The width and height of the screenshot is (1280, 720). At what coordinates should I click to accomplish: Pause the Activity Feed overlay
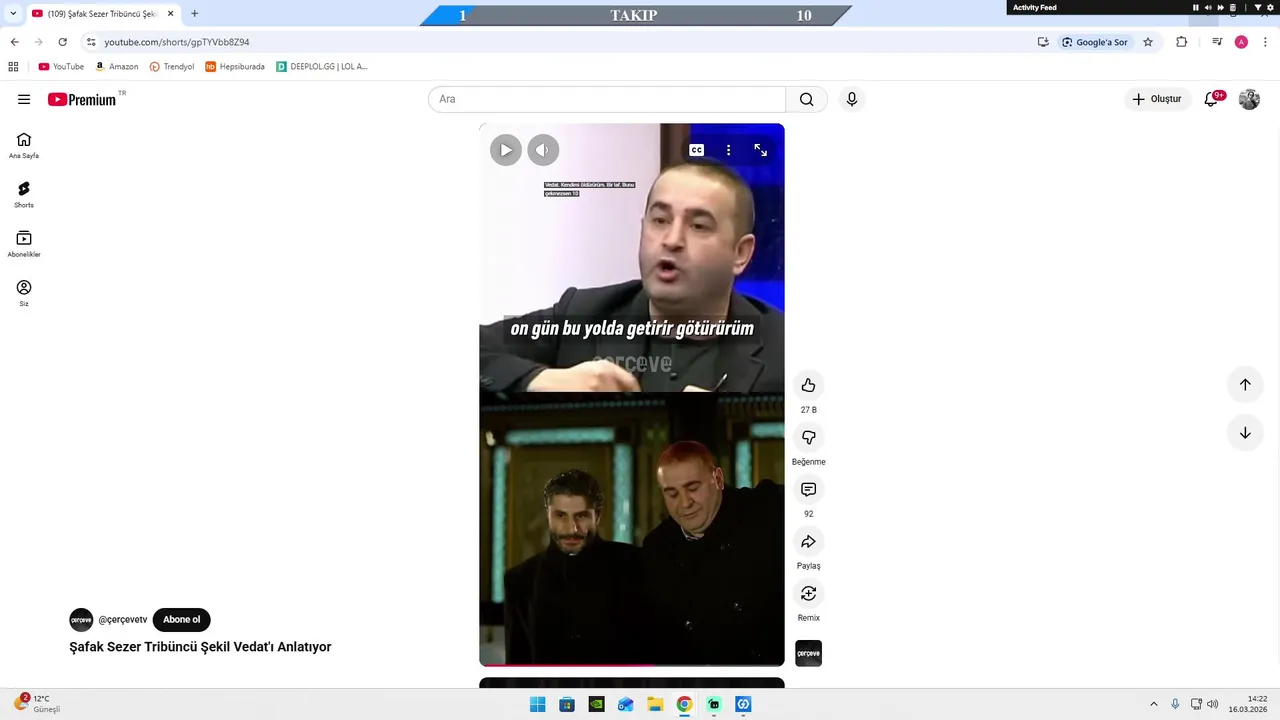1195,8
